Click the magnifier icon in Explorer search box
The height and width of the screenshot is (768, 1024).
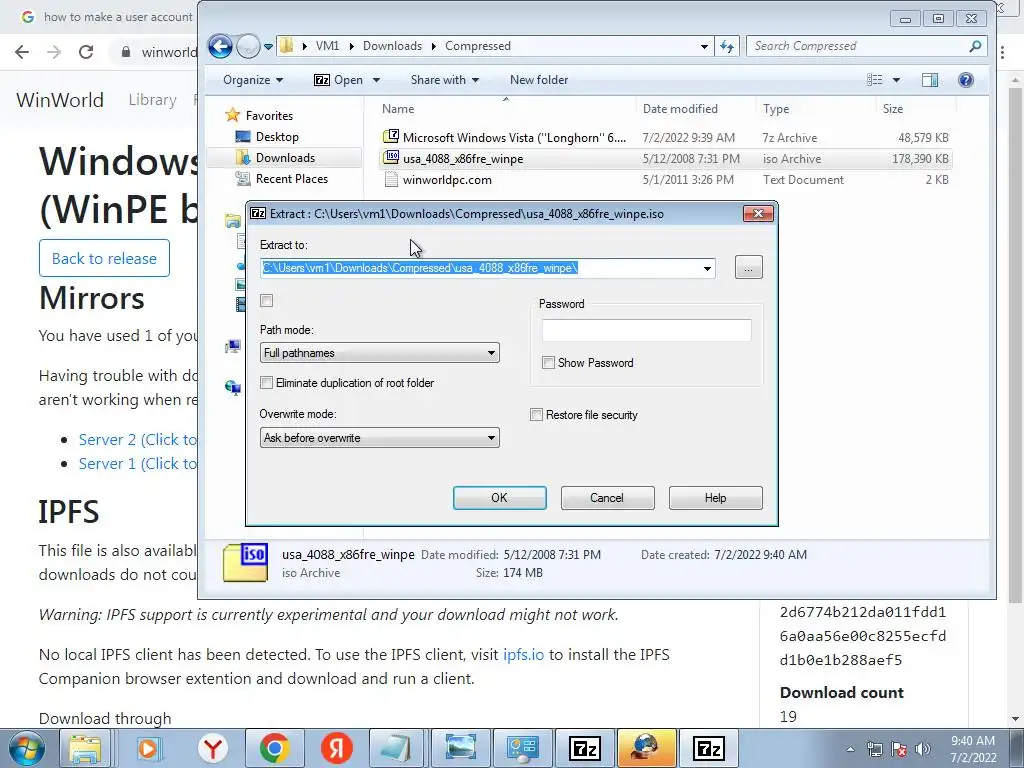pos(975,46)
